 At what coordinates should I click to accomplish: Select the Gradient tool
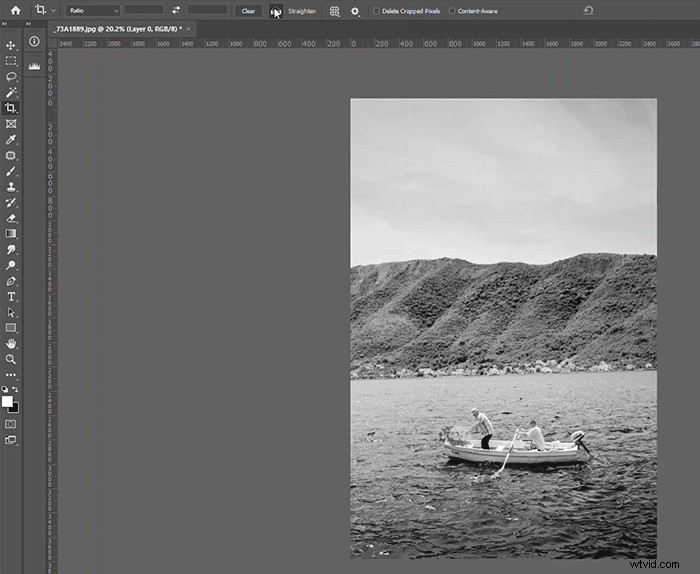point(11,234)
